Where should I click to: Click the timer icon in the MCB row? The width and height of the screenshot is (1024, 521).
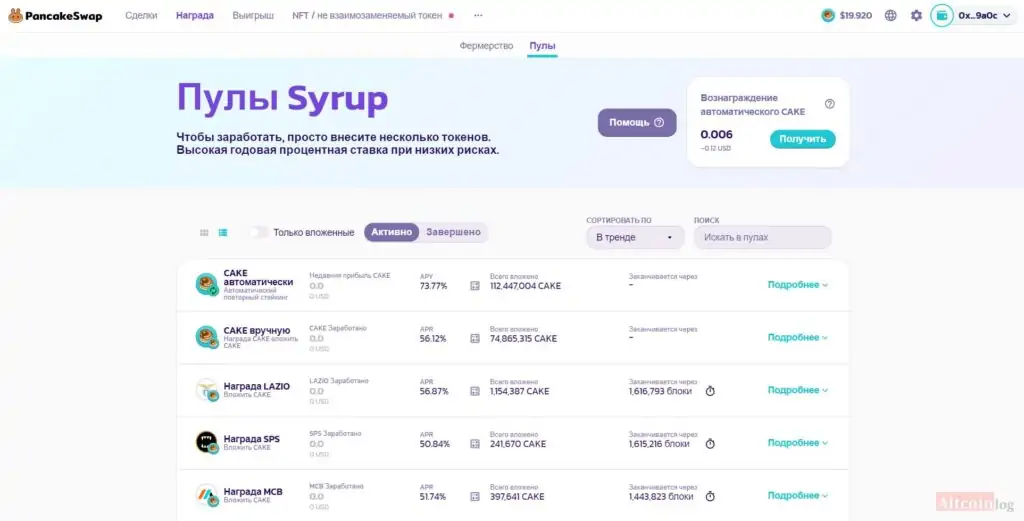[x=710, y=496]
